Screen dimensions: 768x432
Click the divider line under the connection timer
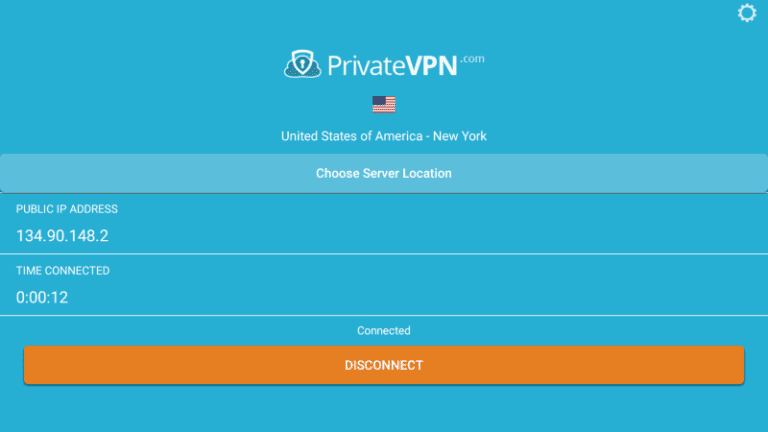click(384, 316)
